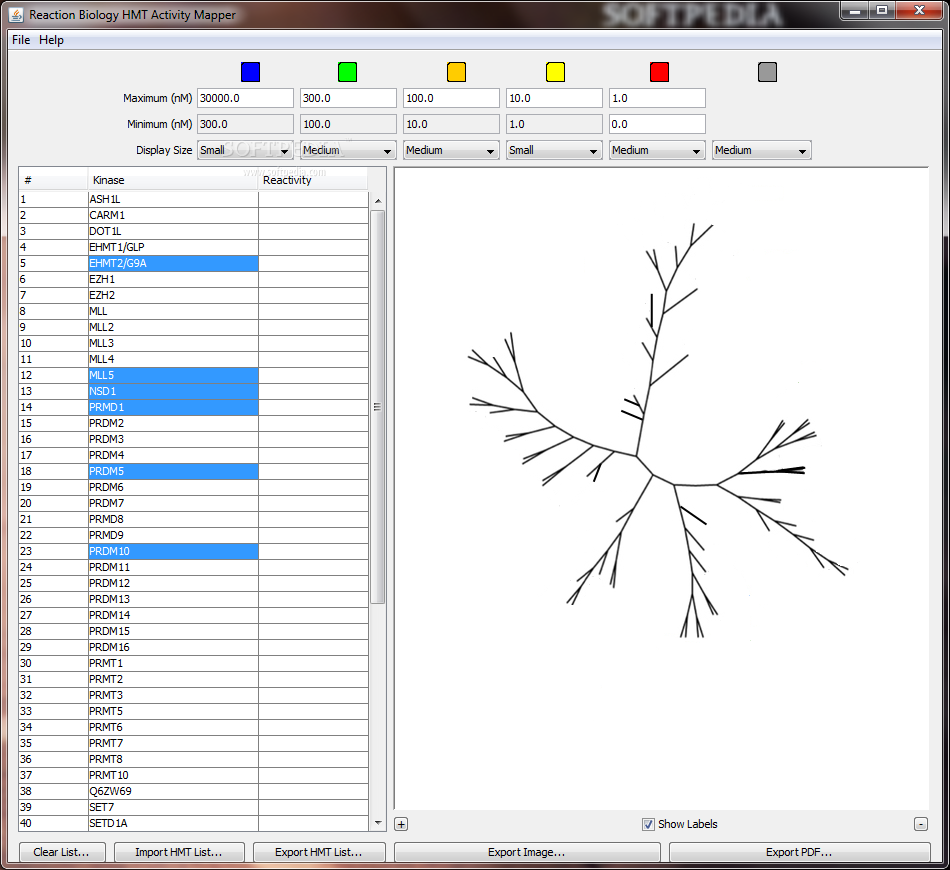The height and width of the screenshot is (870, 950).
Task: Click Export PDF button
Action: 799,852
